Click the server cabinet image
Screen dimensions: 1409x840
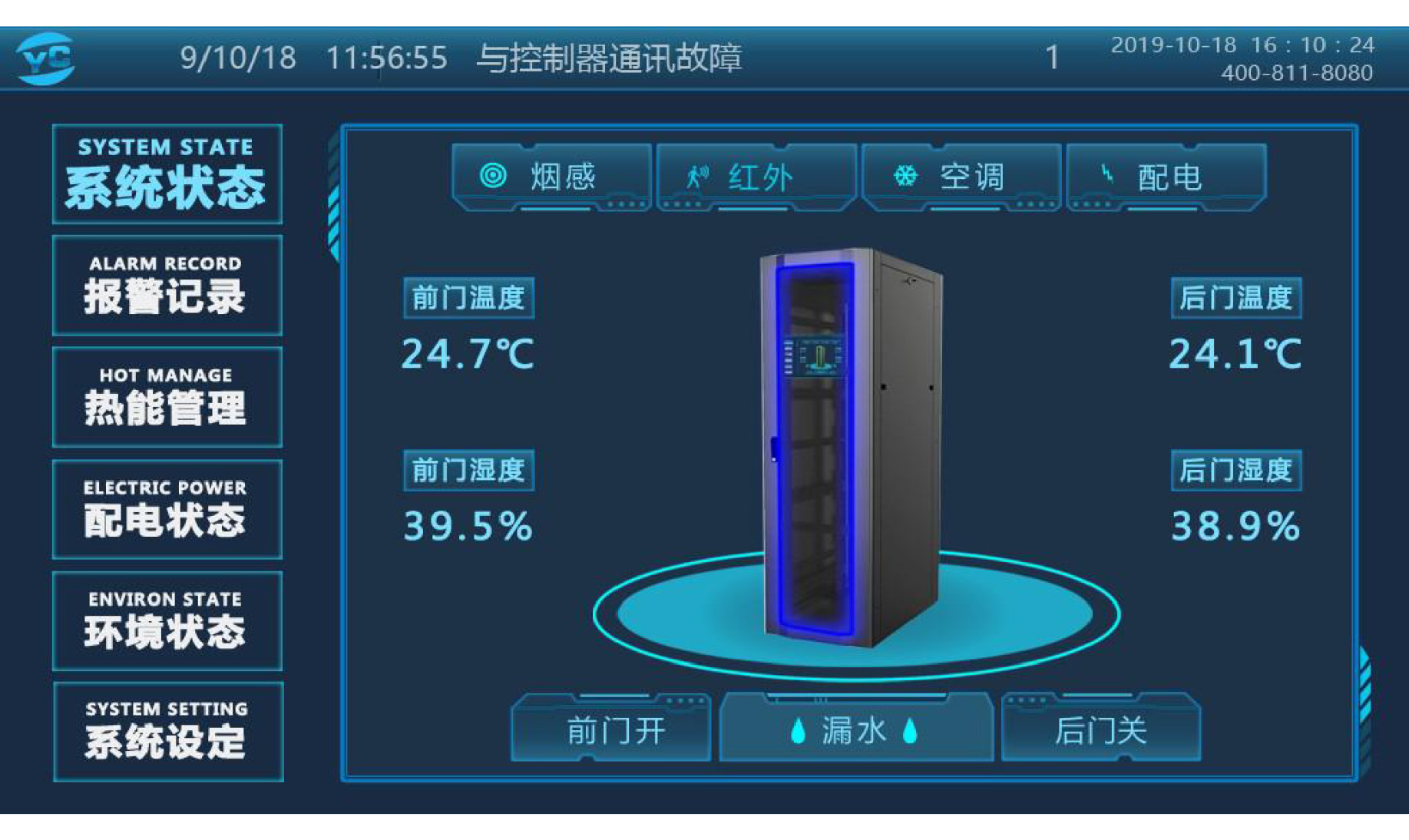(x=851, y=448)
